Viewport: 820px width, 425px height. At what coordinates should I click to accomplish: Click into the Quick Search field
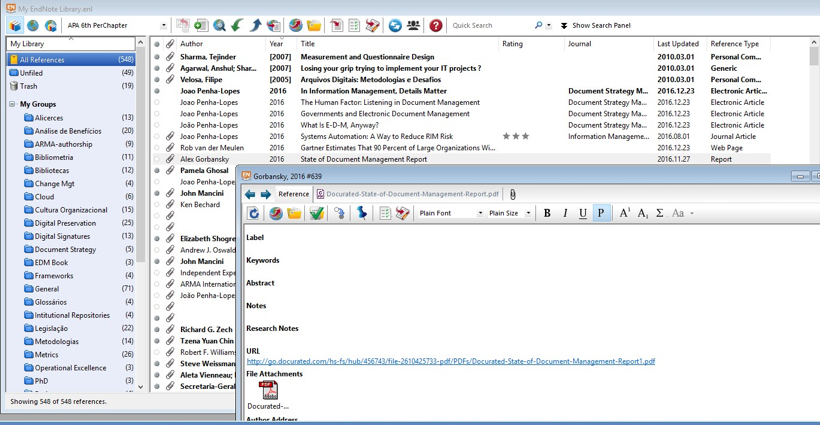(490, 25)
